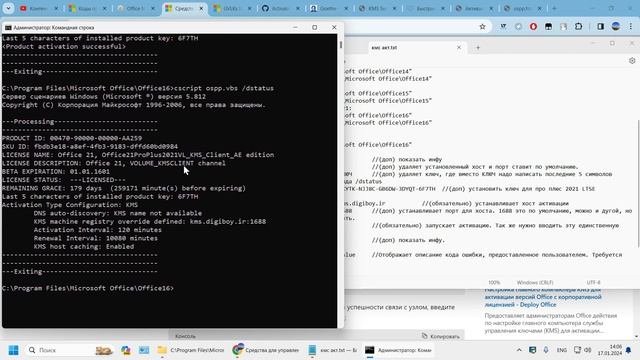Open Chrome extensions puzzle icon

coord(578,27)
